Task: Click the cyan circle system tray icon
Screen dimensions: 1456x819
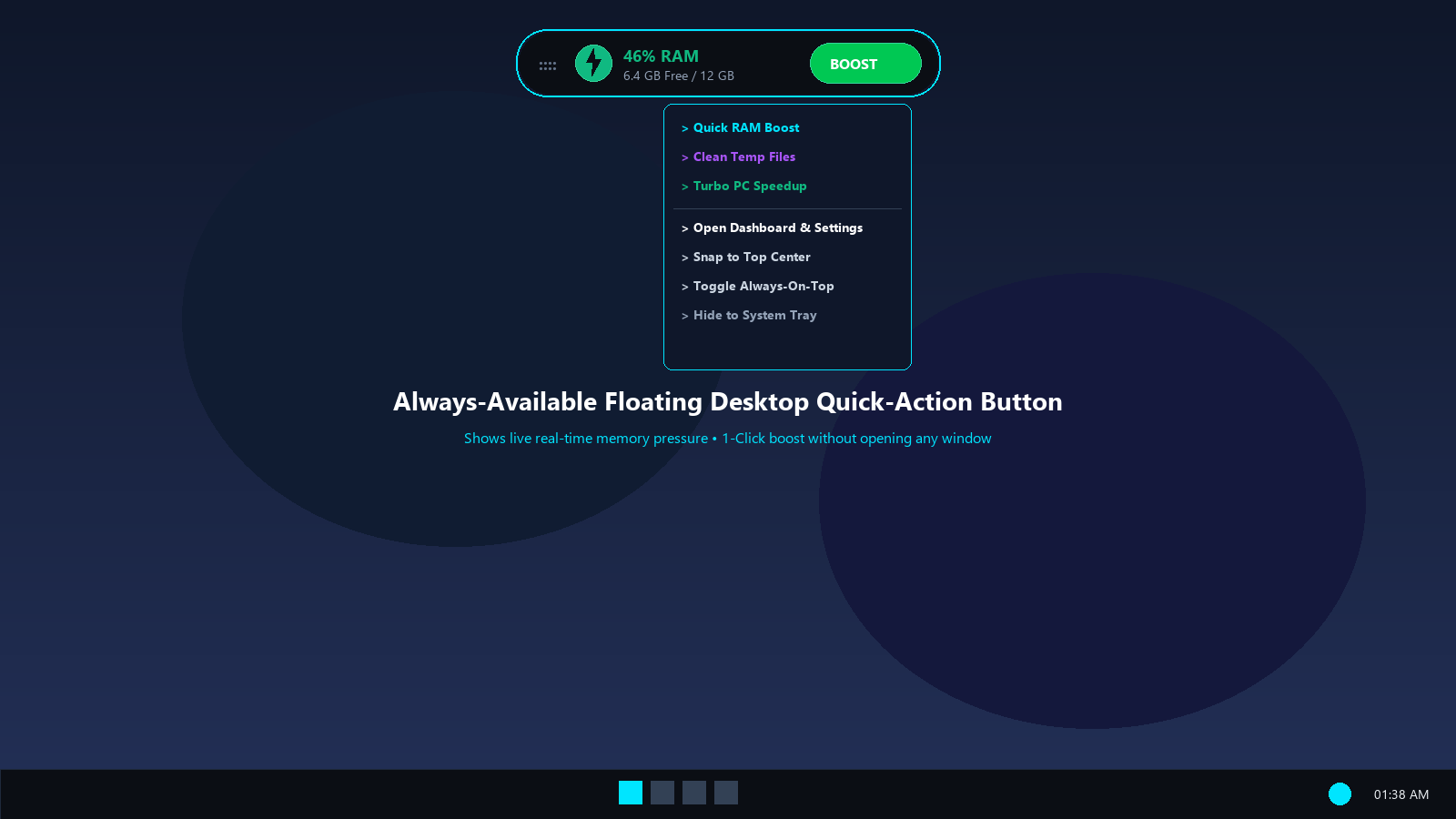Action: (x=1340, y=794)
